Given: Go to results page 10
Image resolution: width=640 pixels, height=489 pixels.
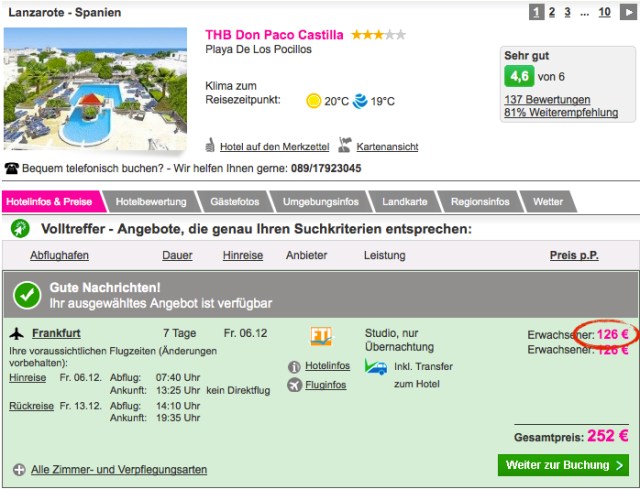Looking at the screenshot, I should pyautogui.click(x=604, y=12).
